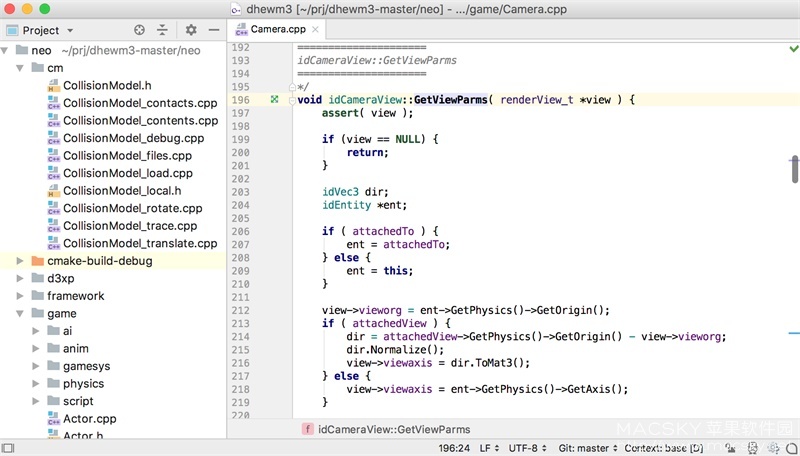Screen dimensions: 800x456
Task: Select the Camera.cpp editor tab
Action: [277, 30]
